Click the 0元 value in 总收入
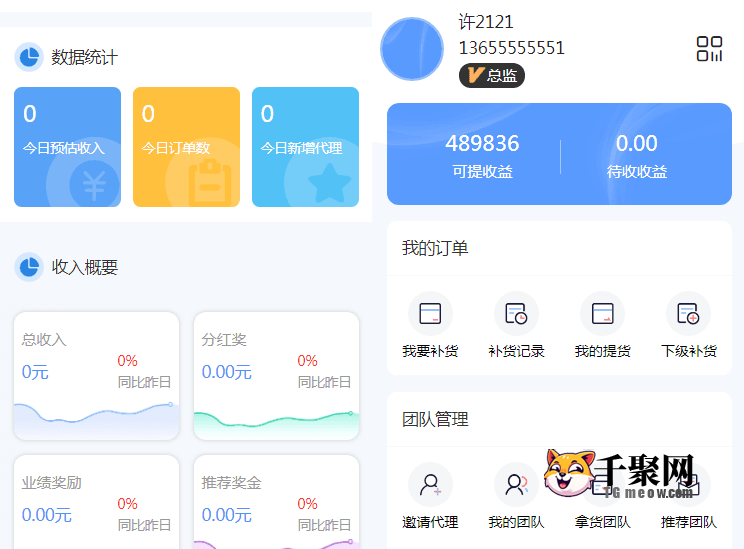Image resolution: width=744 pixels, height=549 pixels. pyautogui.click(x=35, y=372)
